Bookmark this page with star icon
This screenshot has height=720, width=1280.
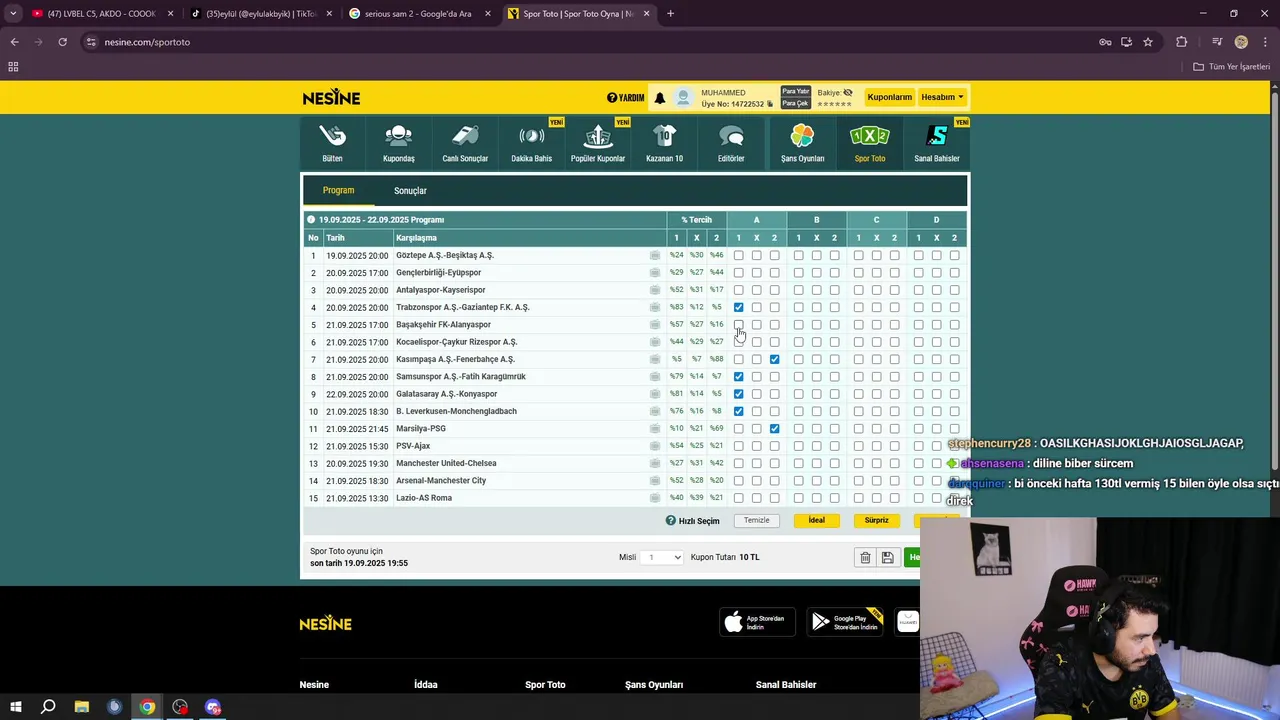(x=1148, y=42)
